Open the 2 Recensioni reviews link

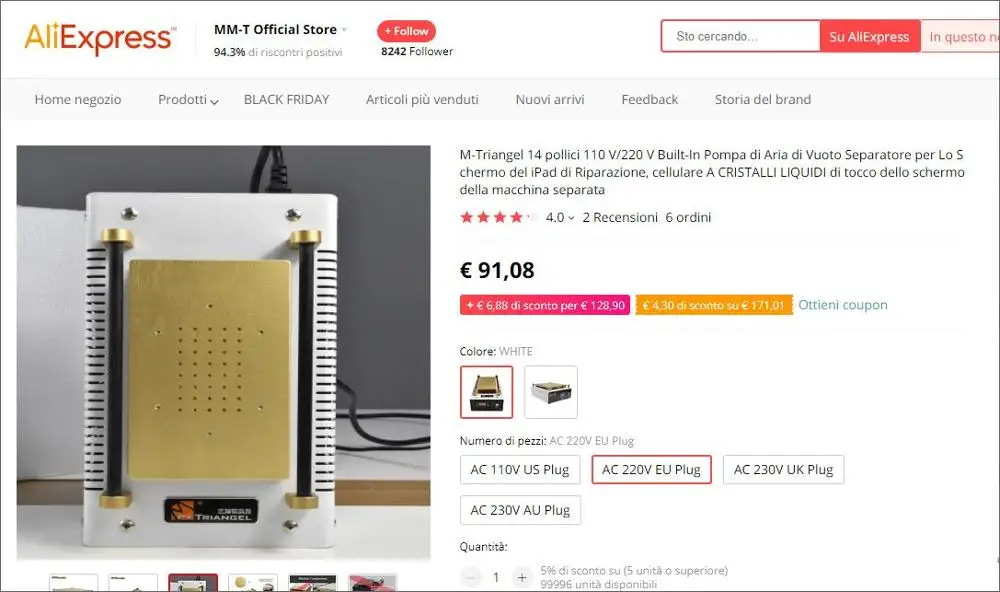click(x=620, y=218)
